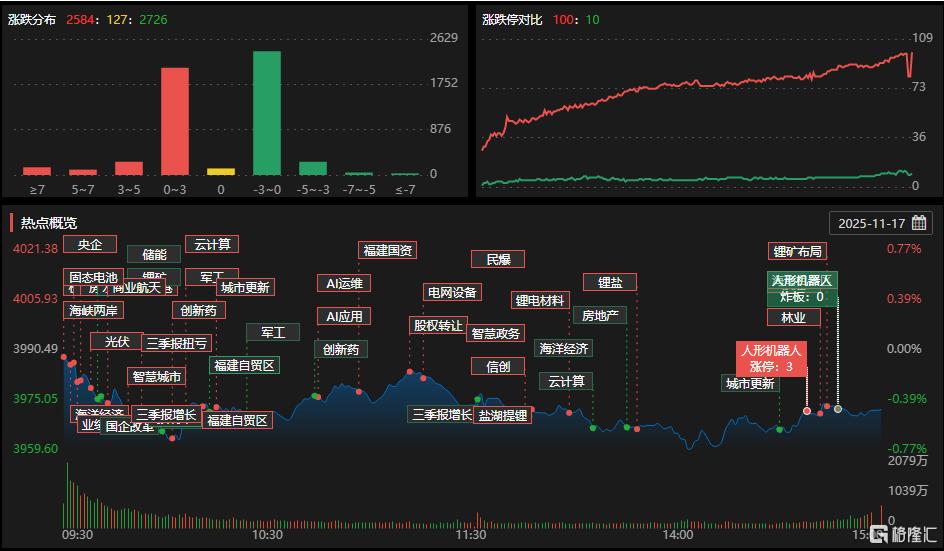
Task: Select the 电网设备 hotspot label
Action: [452, 292]
